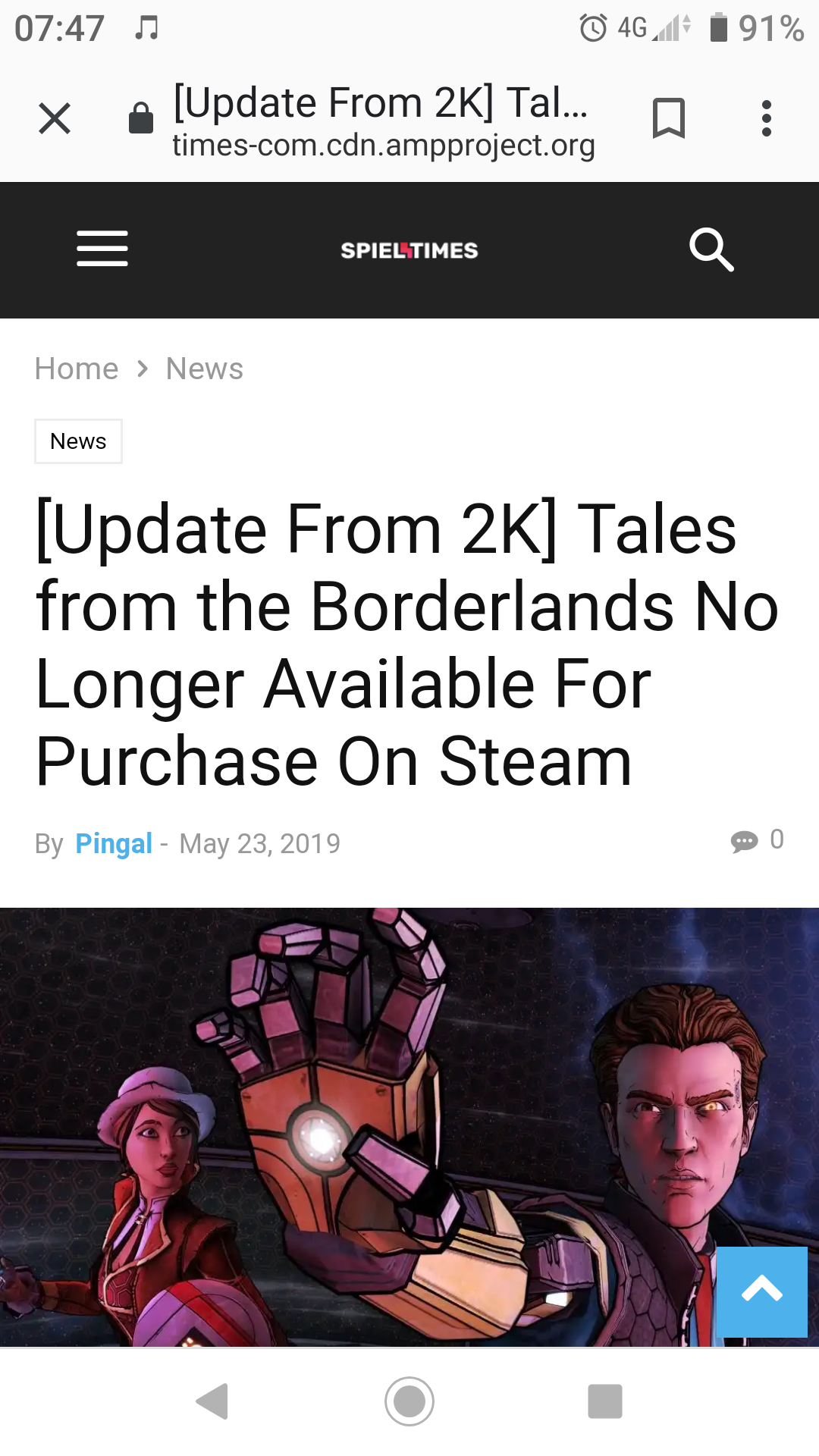The image size is (819, 1456).
Task: Bookmark this page with the bookmark icon
Action: click(669, 118)
